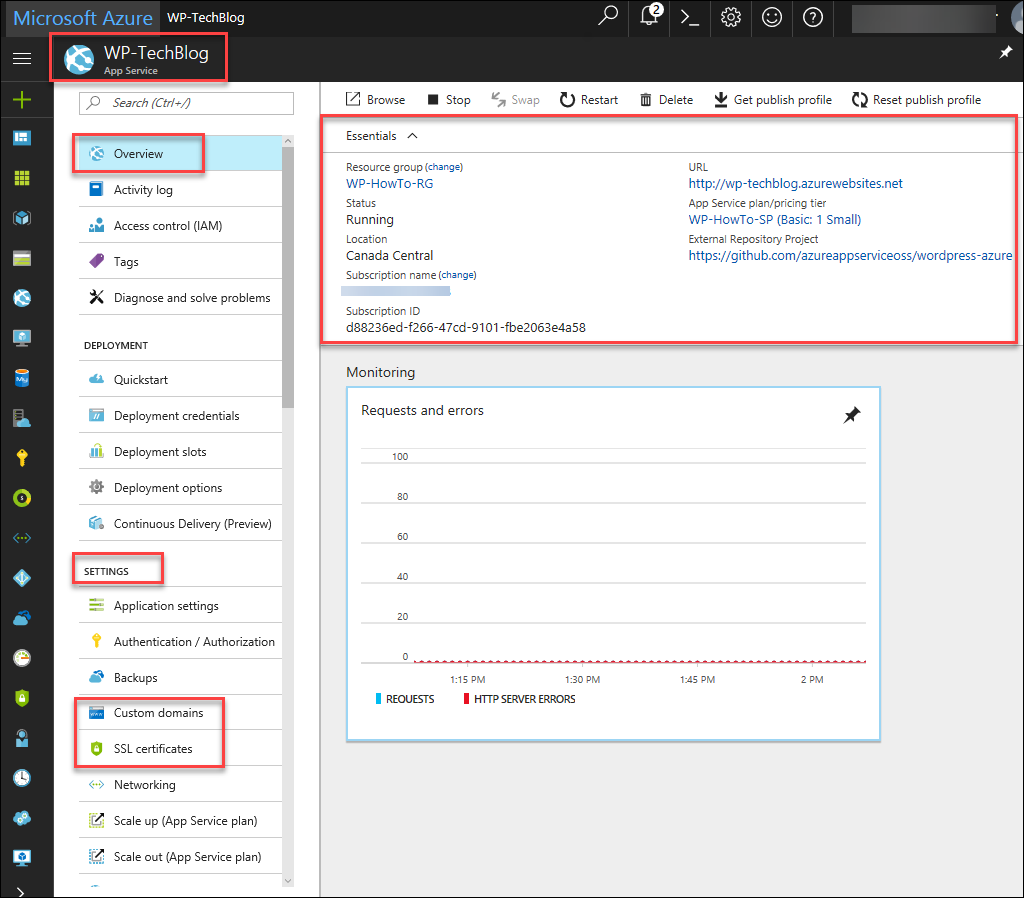Image resolution: width=1024 pixels, height=898 pixels.
Task: Open the yellow key icon in sidebar
Action: coord(22,458)
